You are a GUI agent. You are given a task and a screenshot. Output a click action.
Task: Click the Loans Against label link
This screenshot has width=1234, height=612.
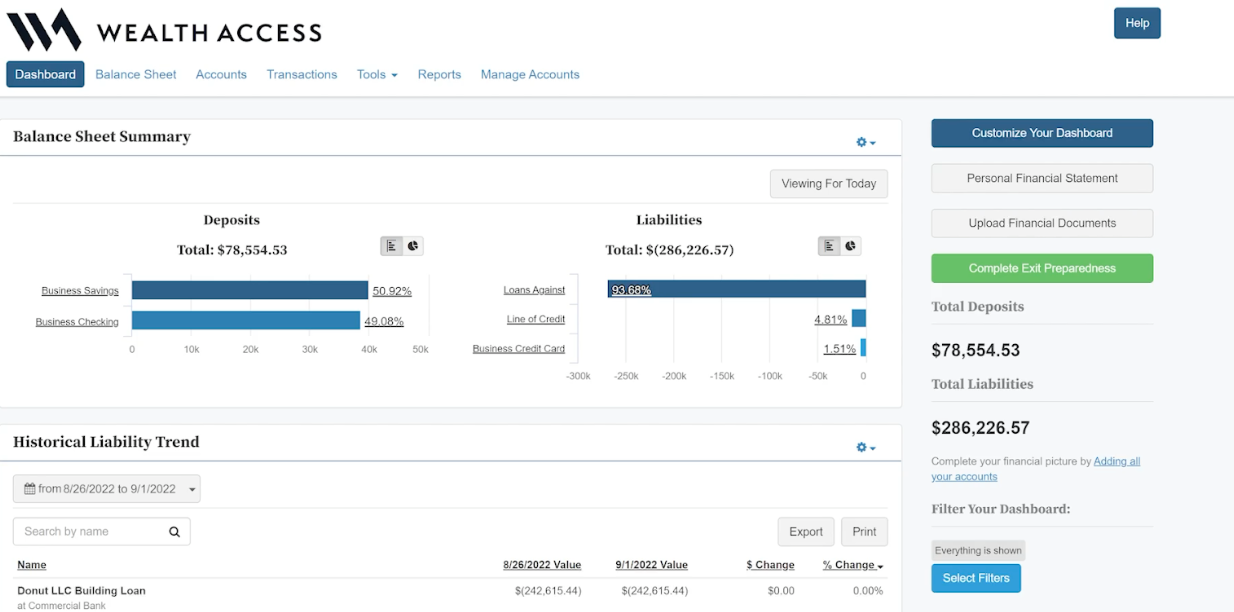534,290
